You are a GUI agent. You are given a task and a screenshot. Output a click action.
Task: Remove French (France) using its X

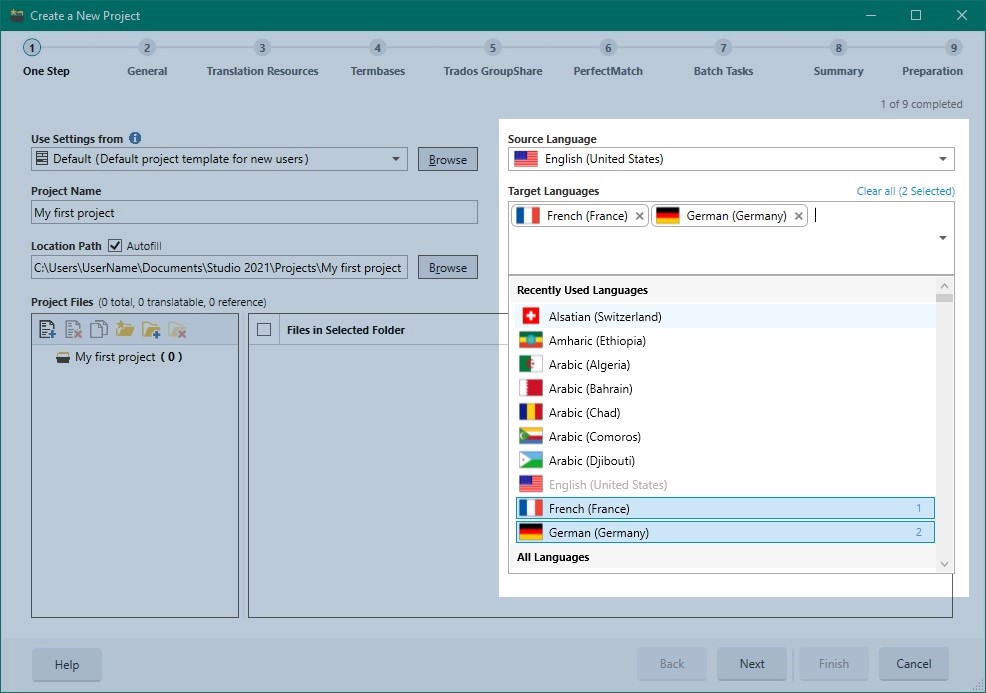(640, 216)
